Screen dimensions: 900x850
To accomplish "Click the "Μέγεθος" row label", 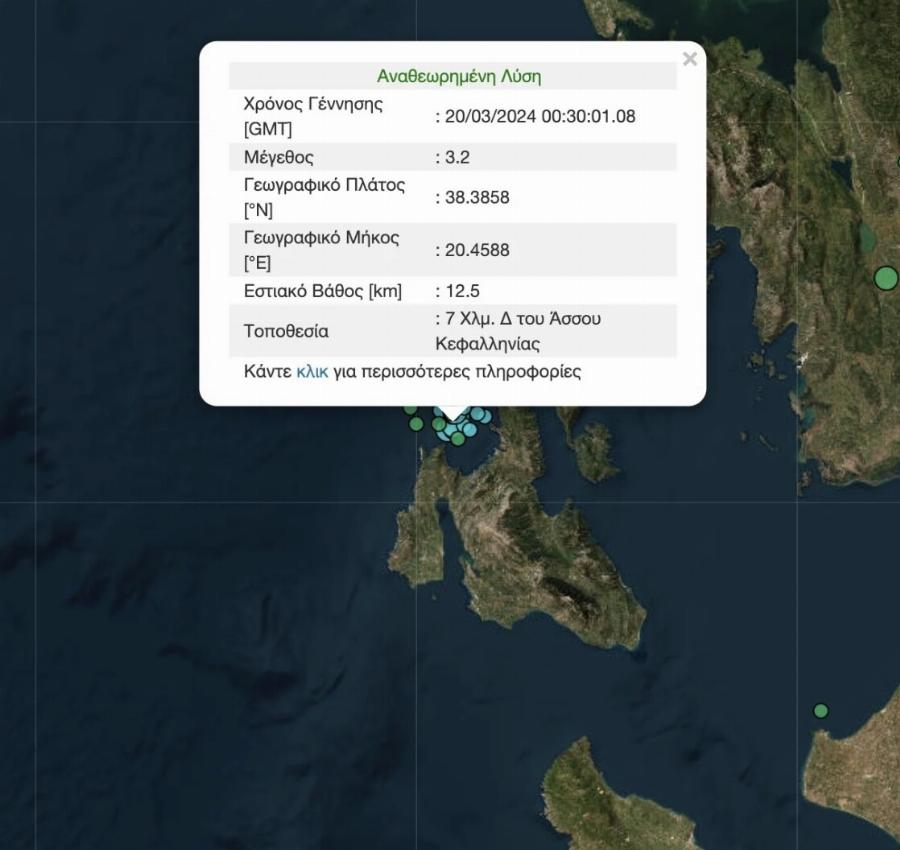I will (x=278, y=157).
